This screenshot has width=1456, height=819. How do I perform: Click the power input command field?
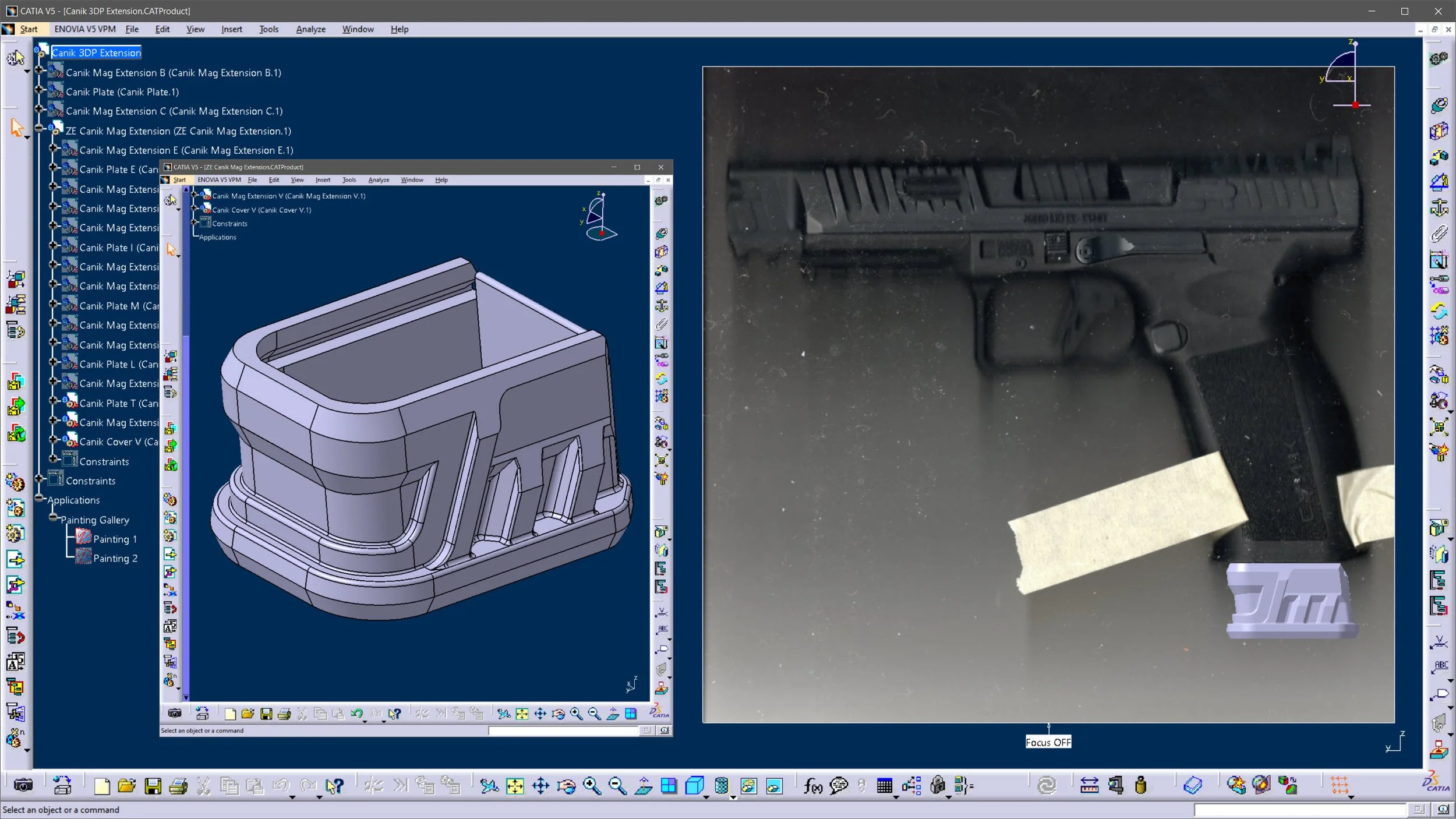1299,809
